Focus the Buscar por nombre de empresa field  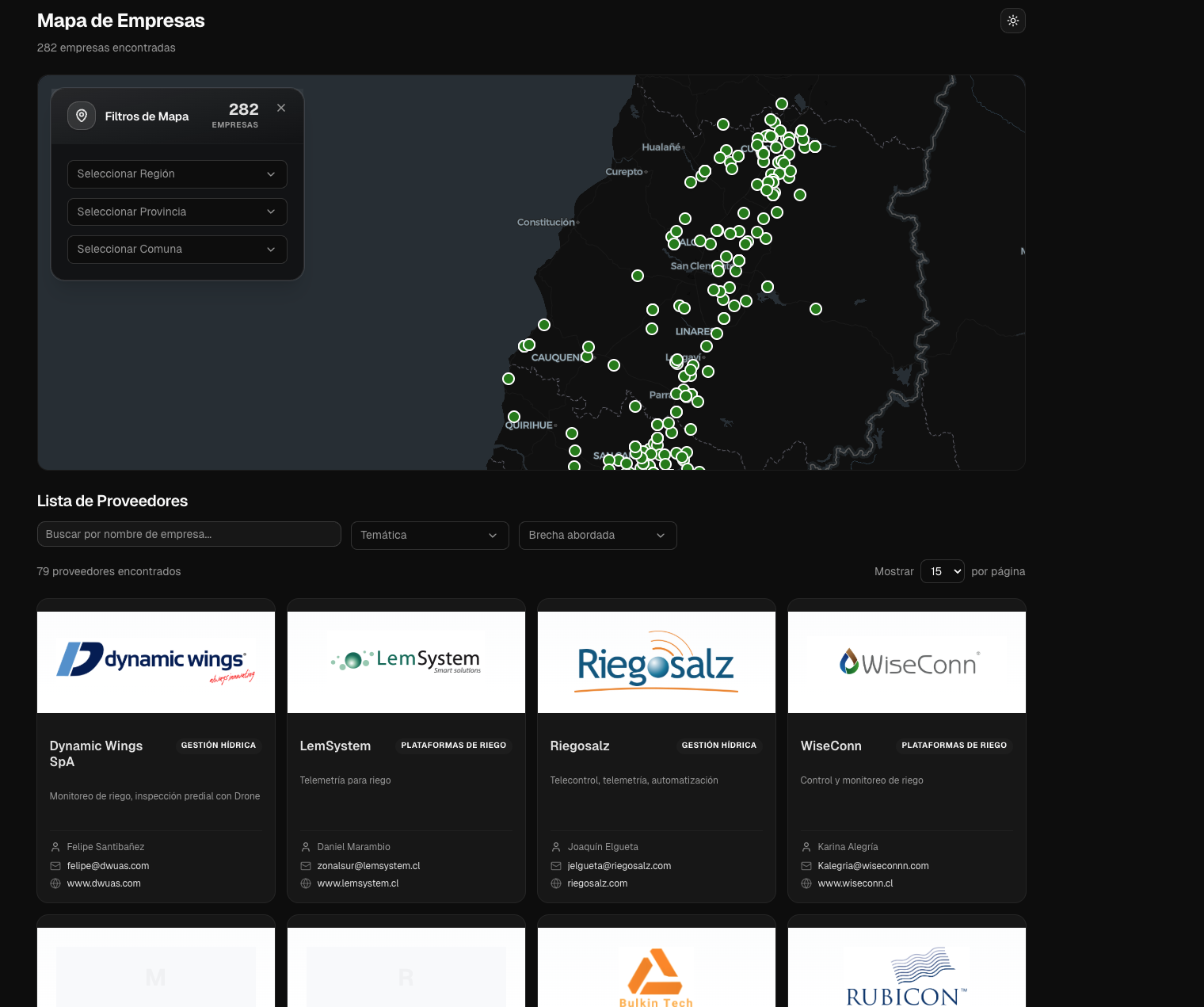click(189, 534)
